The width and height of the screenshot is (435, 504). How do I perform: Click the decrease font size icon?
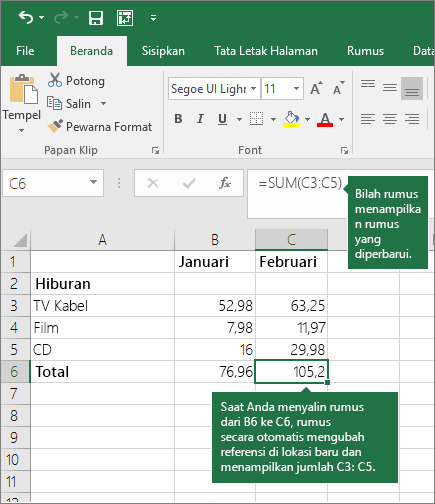tap(339, 88)
